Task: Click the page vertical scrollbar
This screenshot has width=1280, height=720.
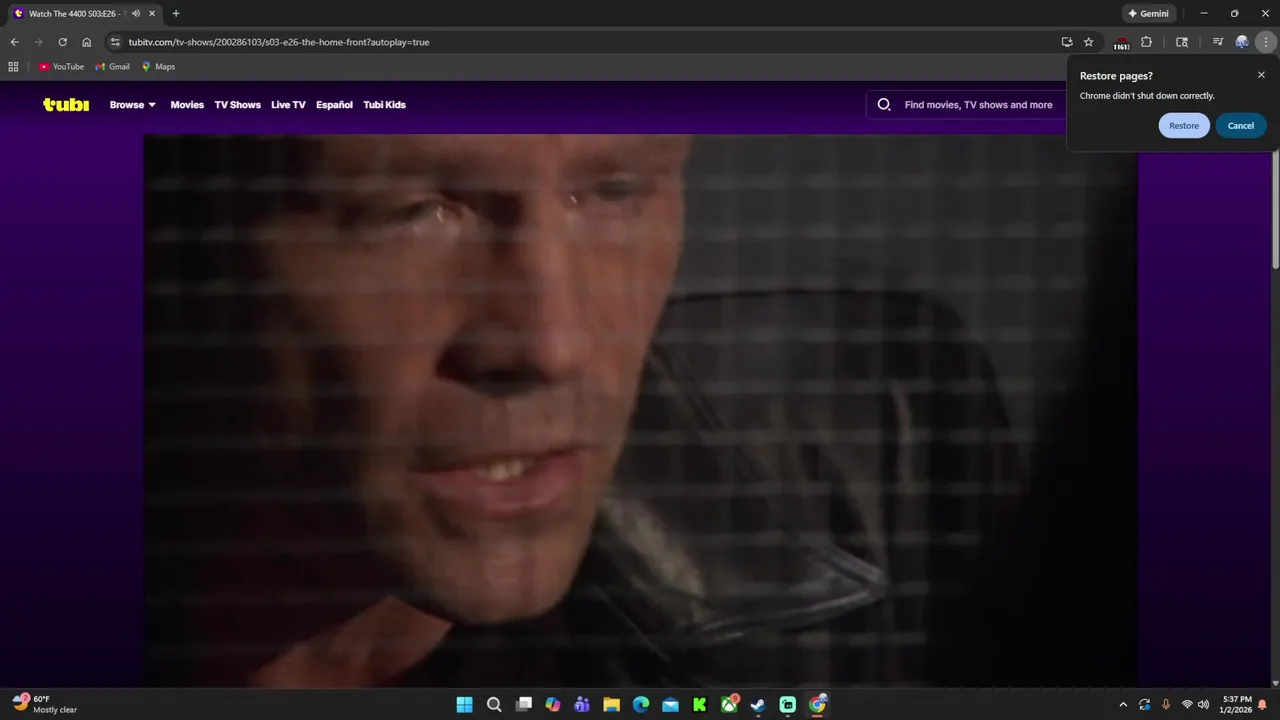Action: [1275, 211]
